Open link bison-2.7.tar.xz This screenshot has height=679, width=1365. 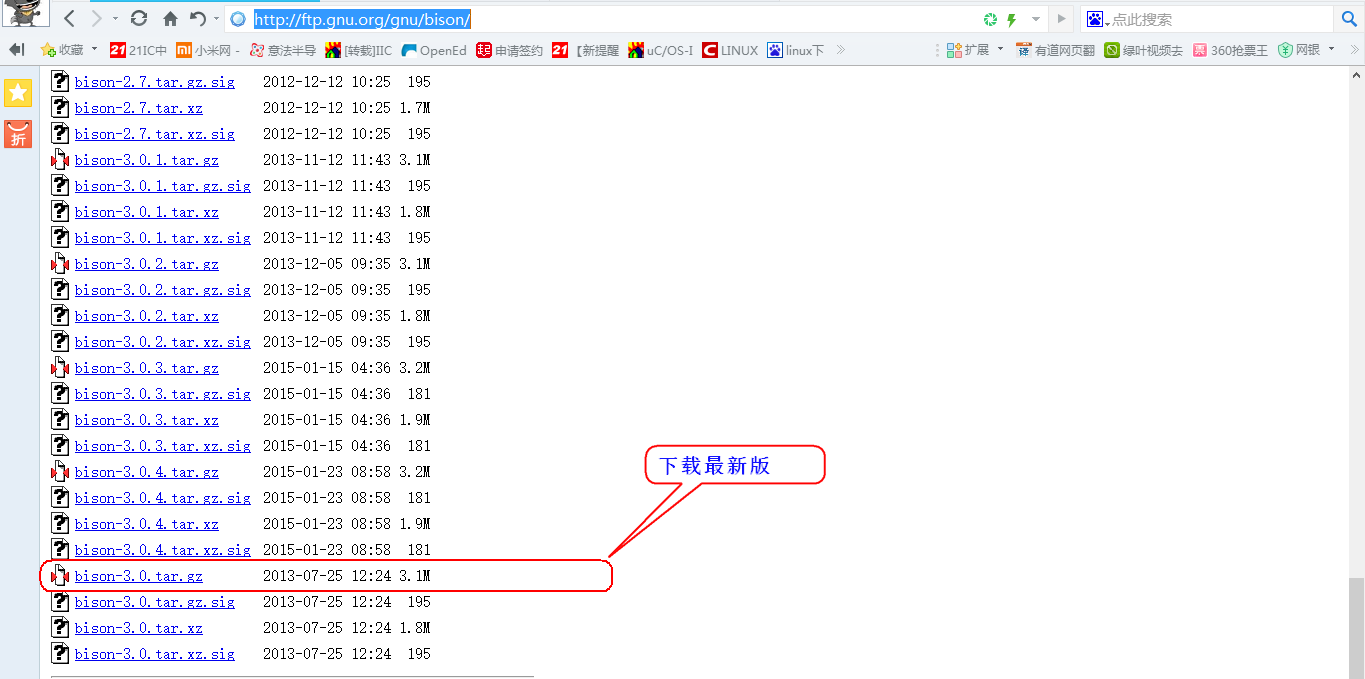pos(139,108)
